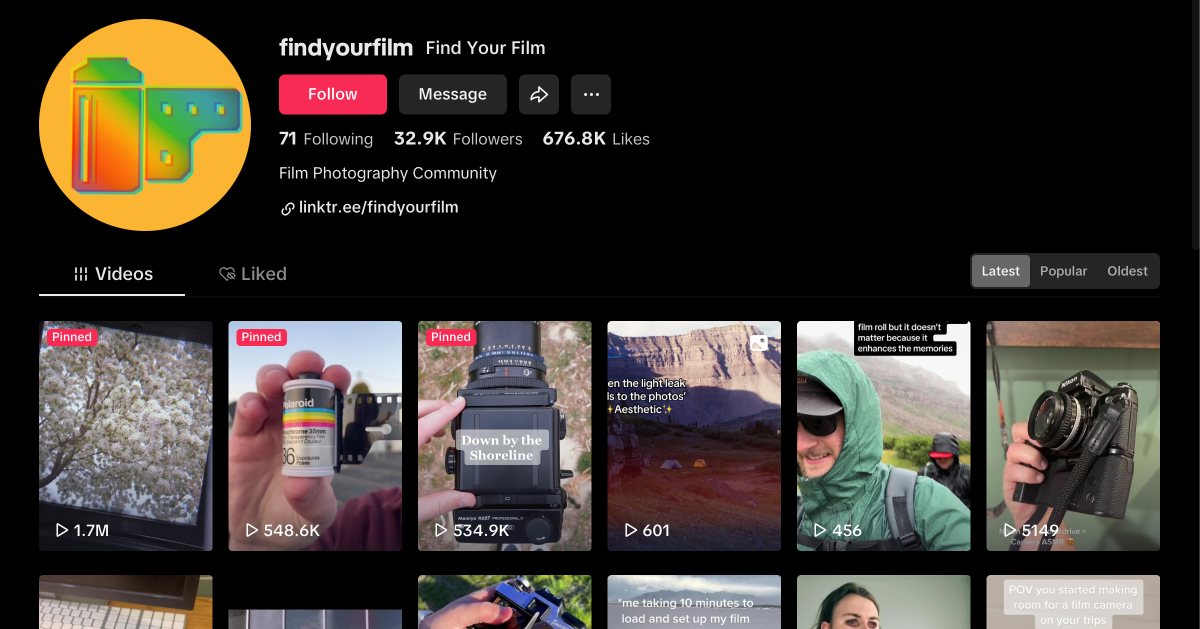The image size is (1200, 629).
Task: Click the play icon on the 1.7M video
Action: [x=59, y=531]
